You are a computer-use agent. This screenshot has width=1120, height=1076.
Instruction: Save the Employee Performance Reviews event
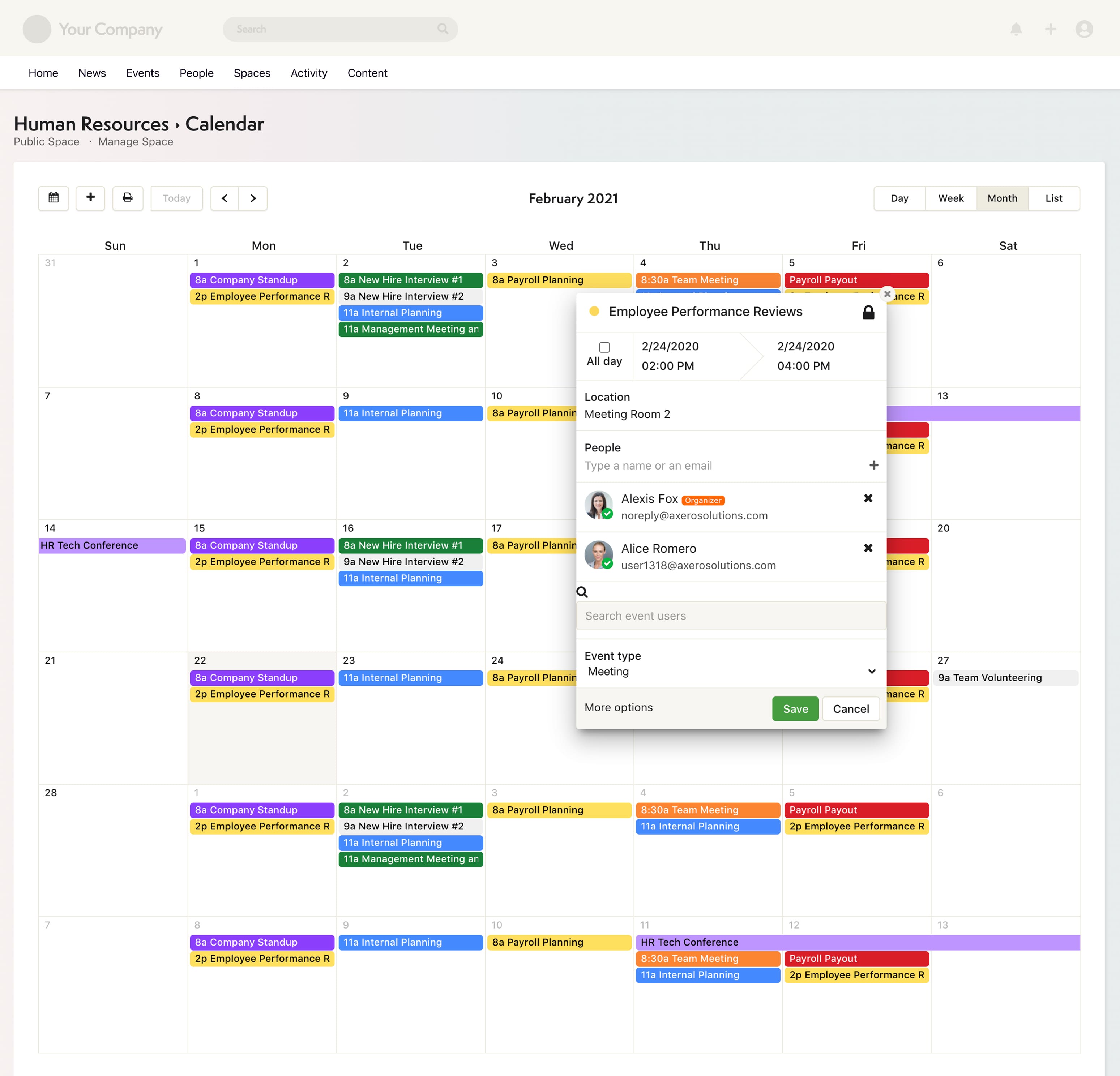click(795, 708)
